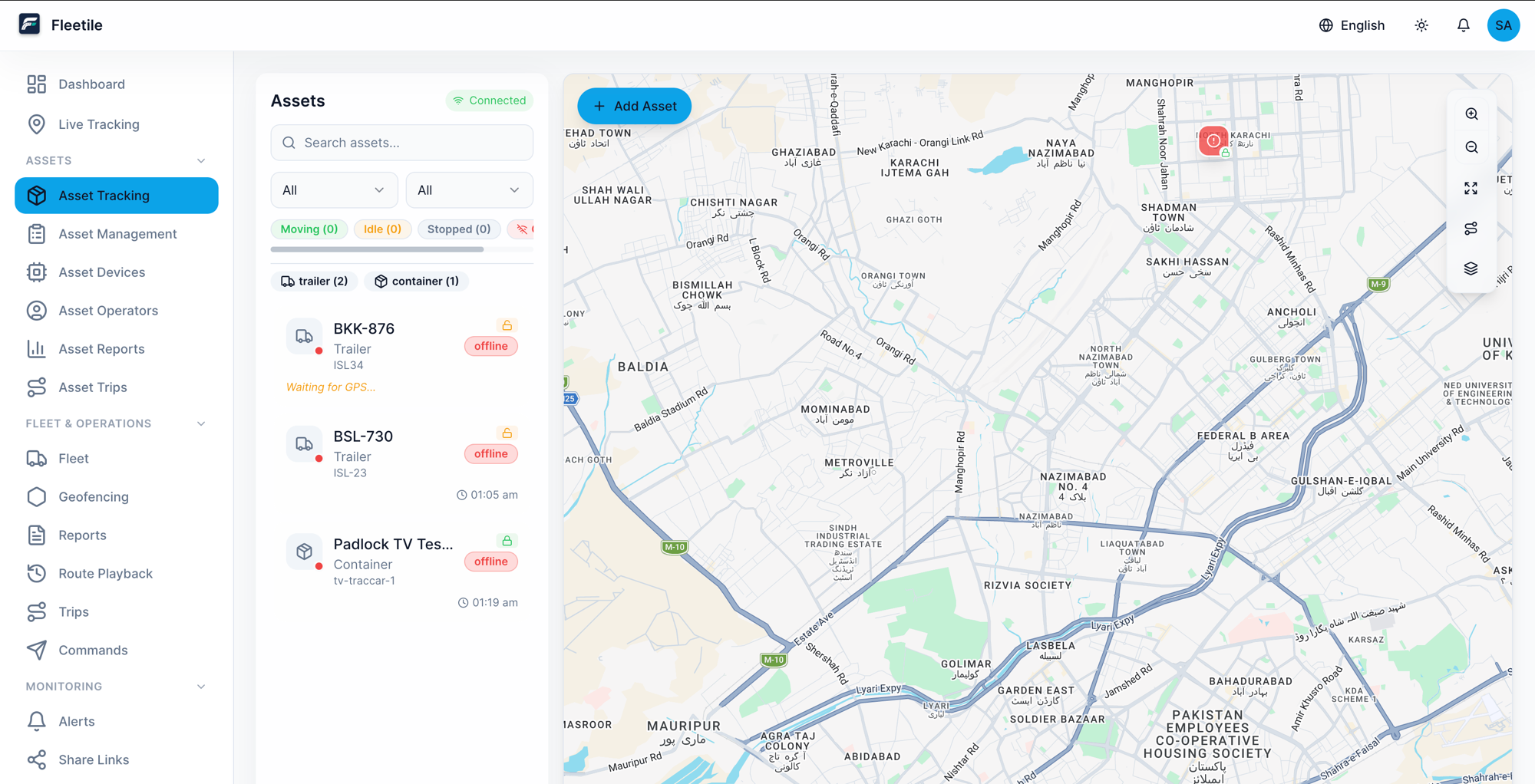Select the BKK-876 trailer asset
This screenshot has height=784, width=1535.
point(401,356)
